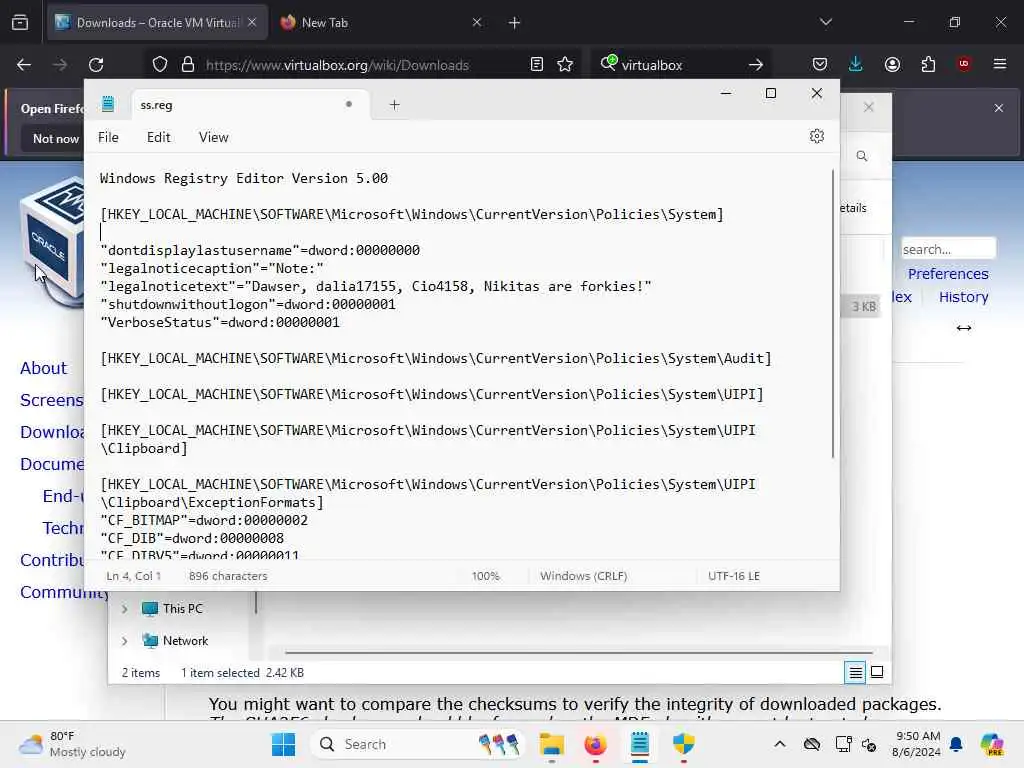Open the History link
Screen dimensions: 1024x768
click(x=963, y=296)
